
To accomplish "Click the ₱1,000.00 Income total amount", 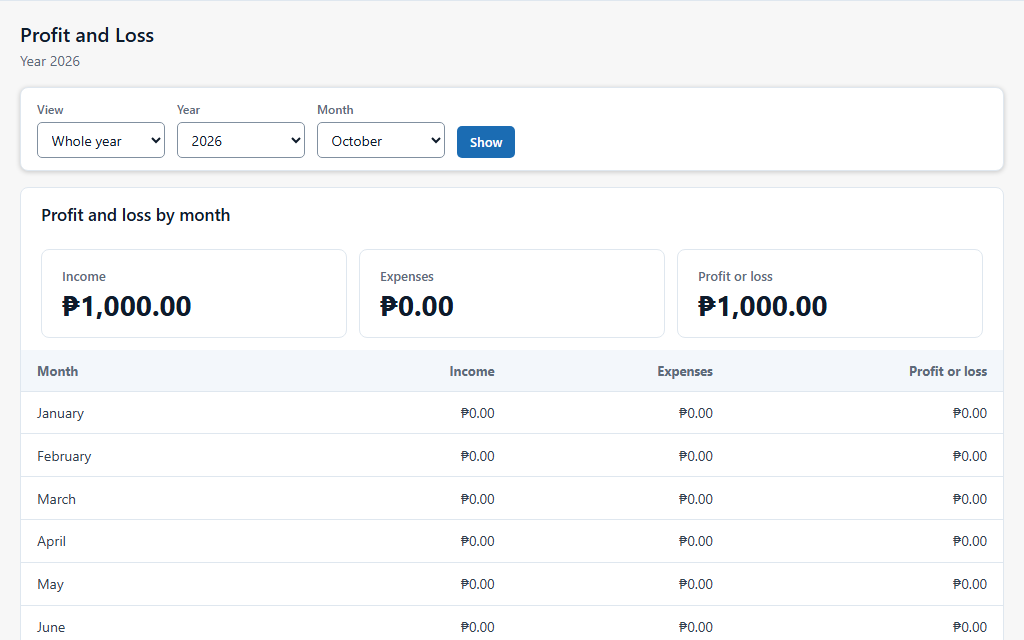I will [127, 307].
